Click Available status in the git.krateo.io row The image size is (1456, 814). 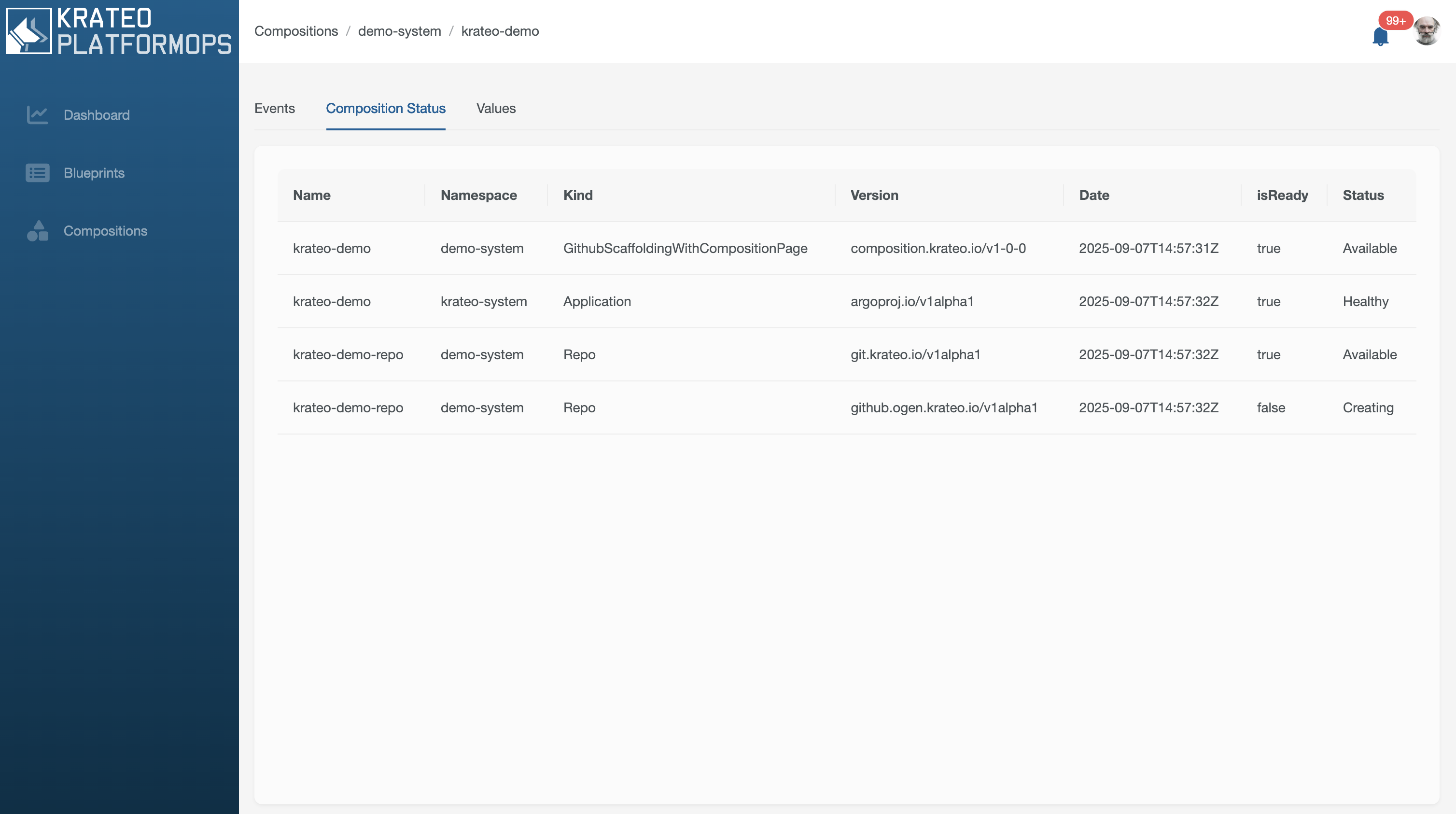pyautogui.click(x=1370, y=354)
